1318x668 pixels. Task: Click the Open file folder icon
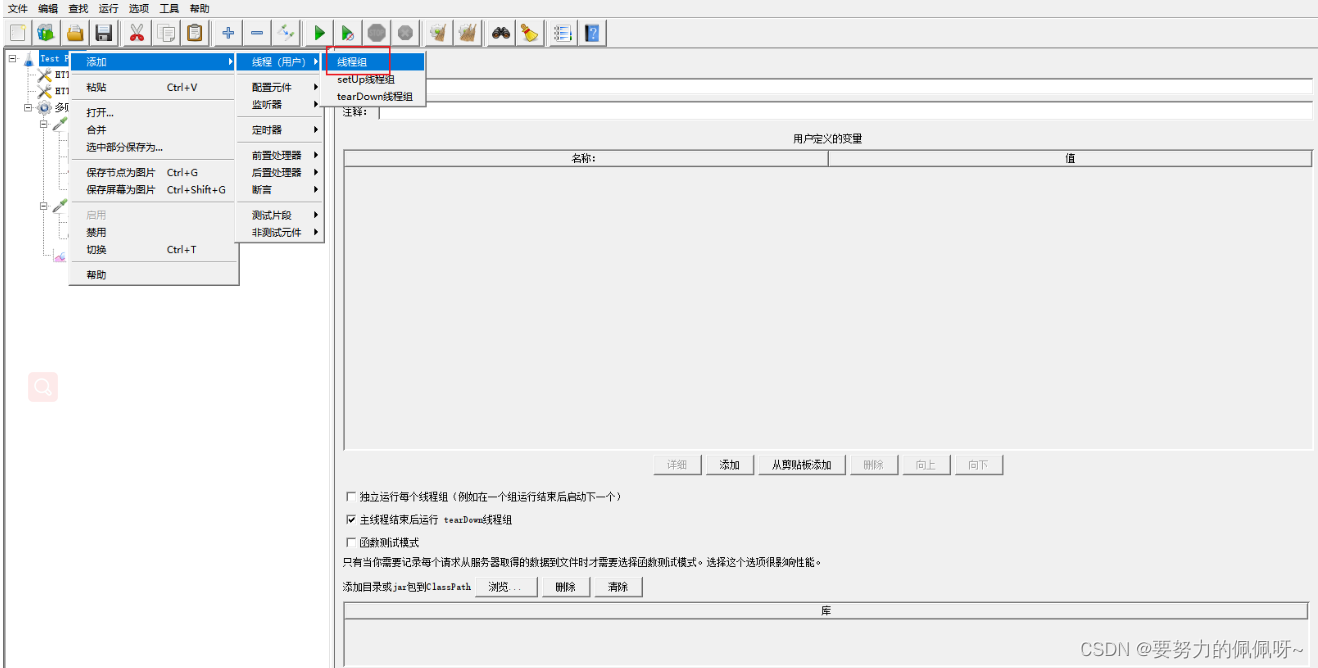point(75,33)
